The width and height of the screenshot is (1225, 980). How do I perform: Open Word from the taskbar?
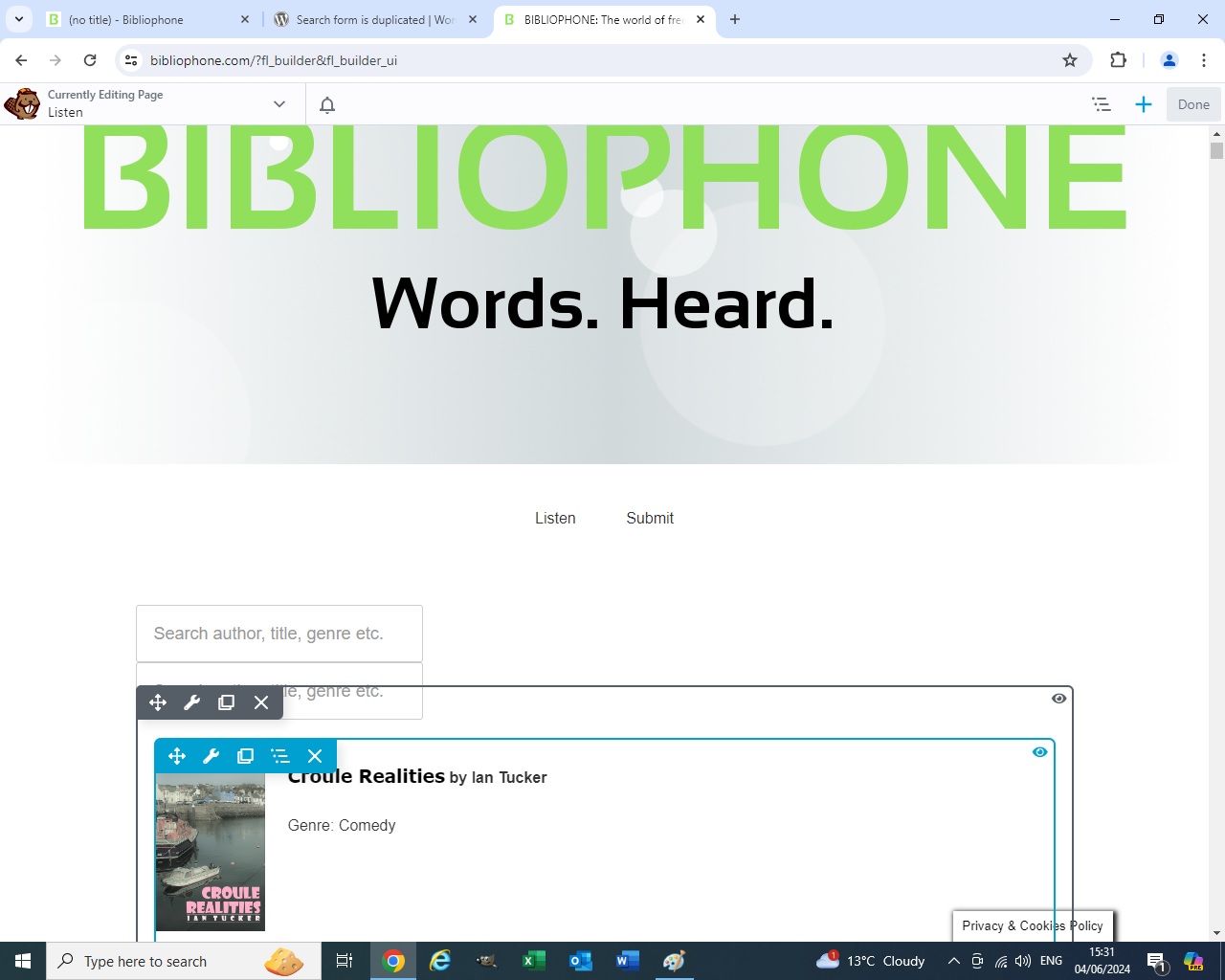(x=628, y=961)
